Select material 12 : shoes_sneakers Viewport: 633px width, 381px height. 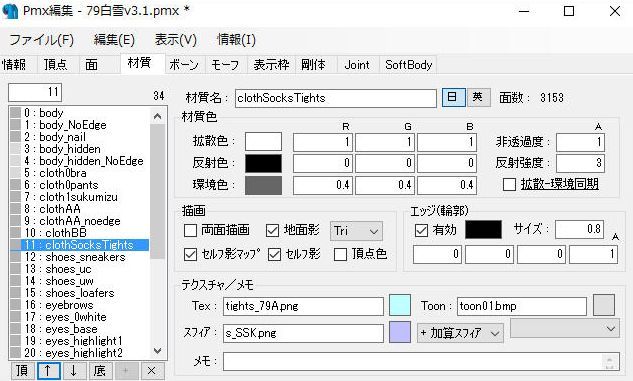click(80, 257)
